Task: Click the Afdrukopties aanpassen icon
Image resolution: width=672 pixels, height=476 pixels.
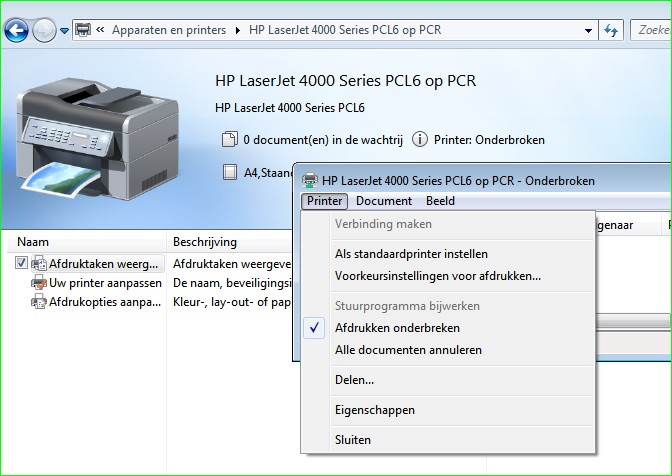Action: point(39,302)
